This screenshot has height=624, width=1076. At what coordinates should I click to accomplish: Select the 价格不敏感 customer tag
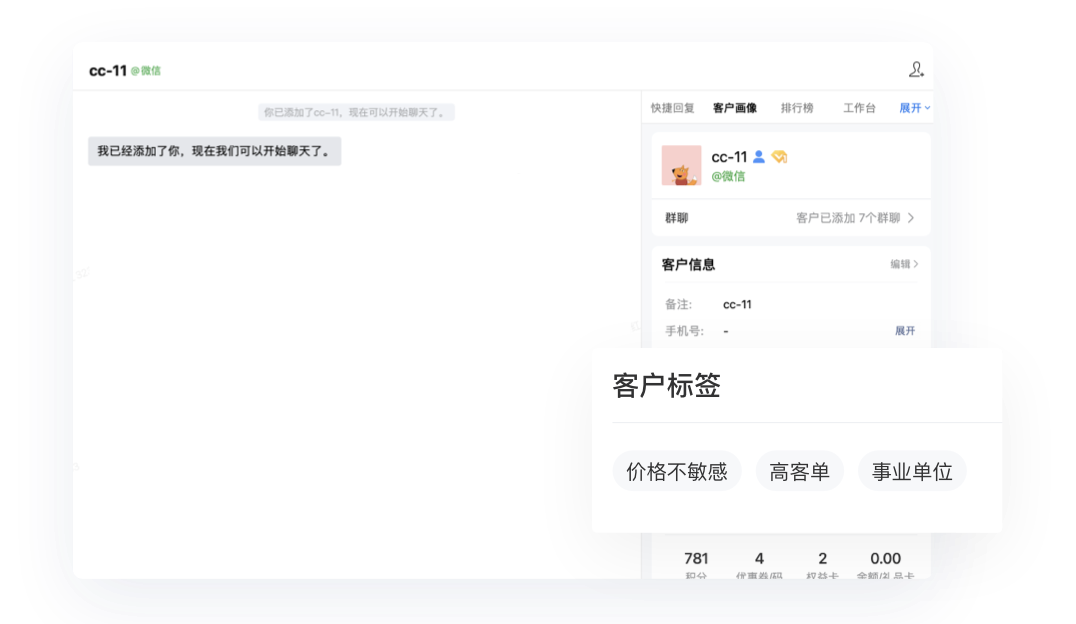click(x=677, y=472)
